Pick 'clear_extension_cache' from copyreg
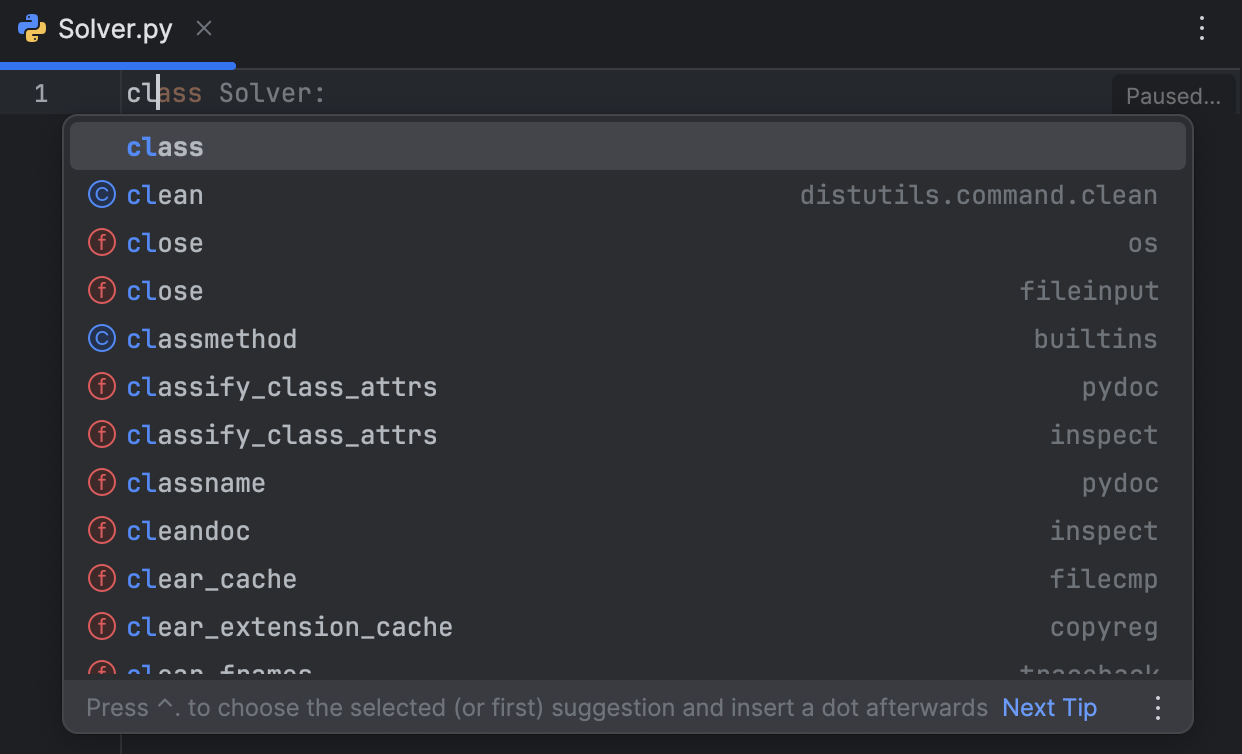The width and height of the screenshot is (1242, 754). tap(289, 626)
